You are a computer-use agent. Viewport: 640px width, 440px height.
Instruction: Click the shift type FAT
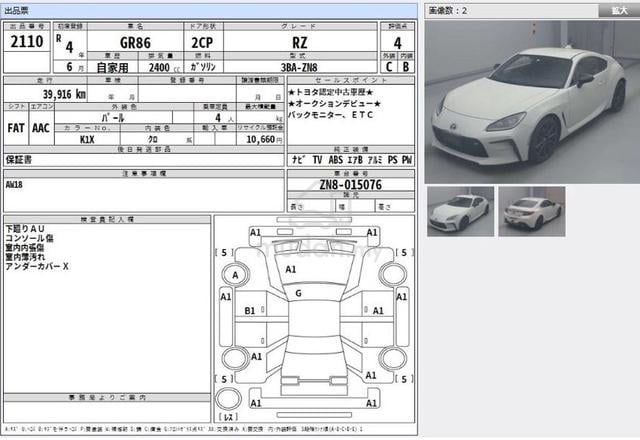coord(16,128)
